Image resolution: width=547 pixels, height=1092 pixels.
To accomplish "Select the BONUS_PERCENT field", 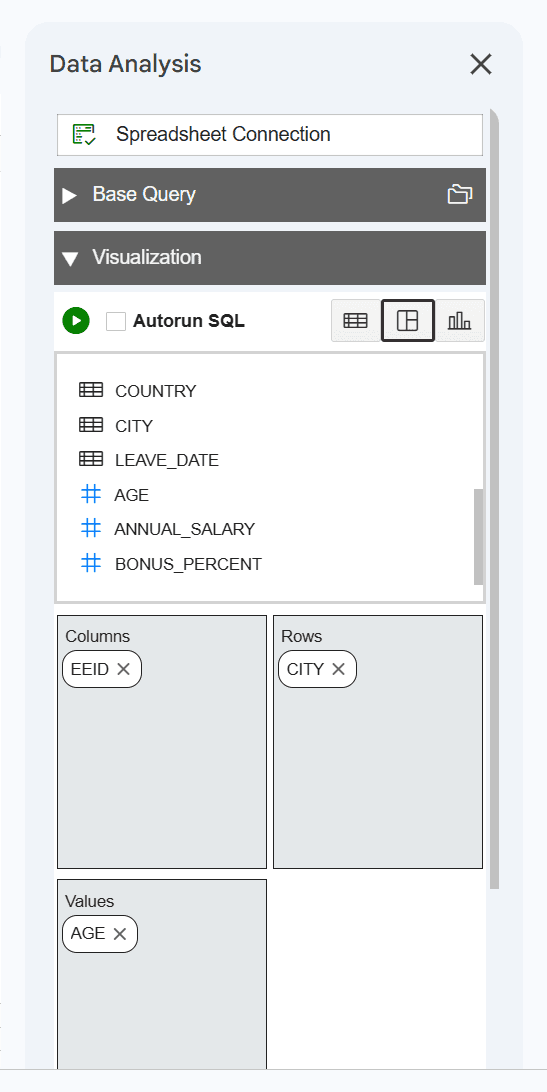I will 188,564.
